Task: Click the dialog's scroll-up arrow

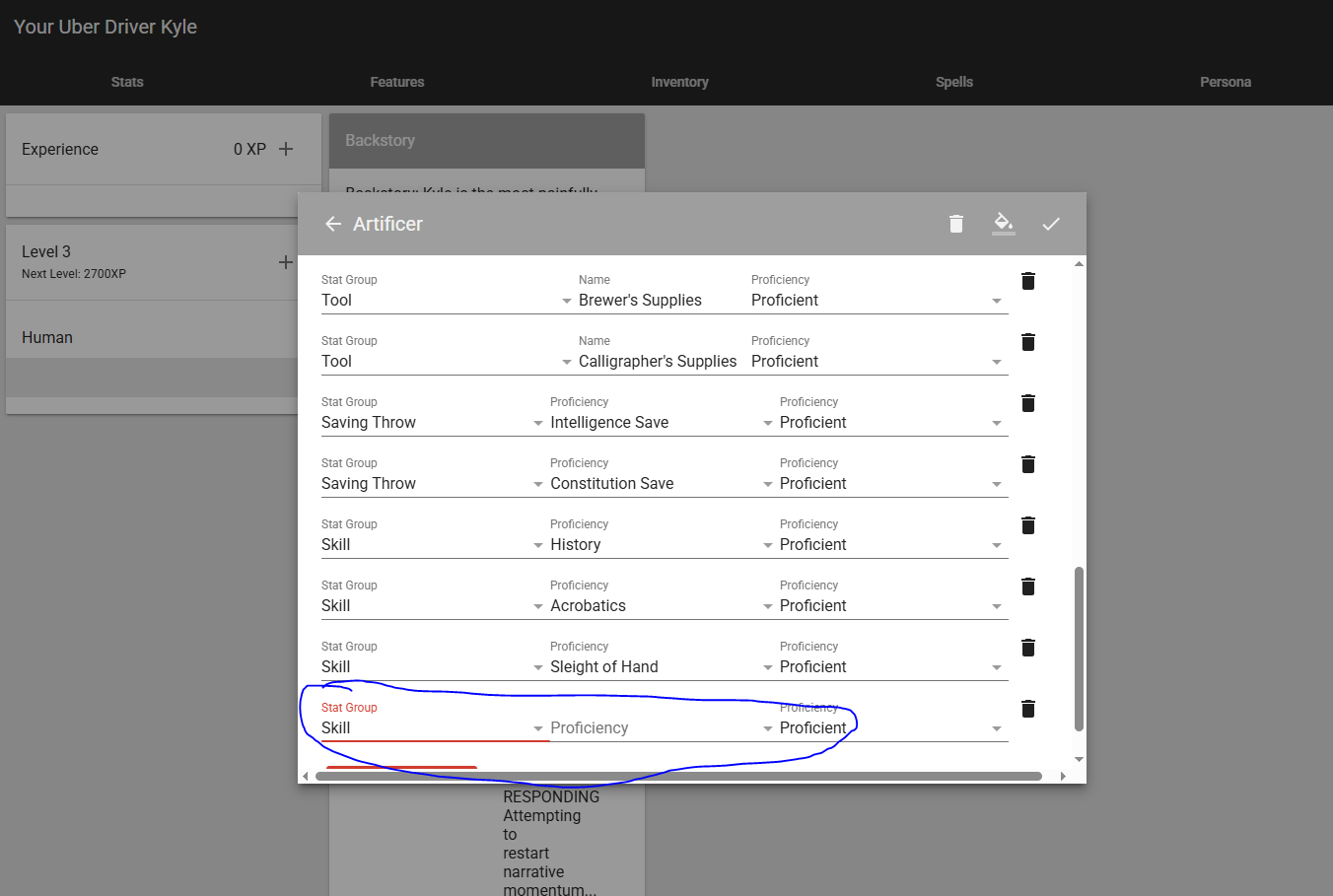Action: [x=1079, y=263]
